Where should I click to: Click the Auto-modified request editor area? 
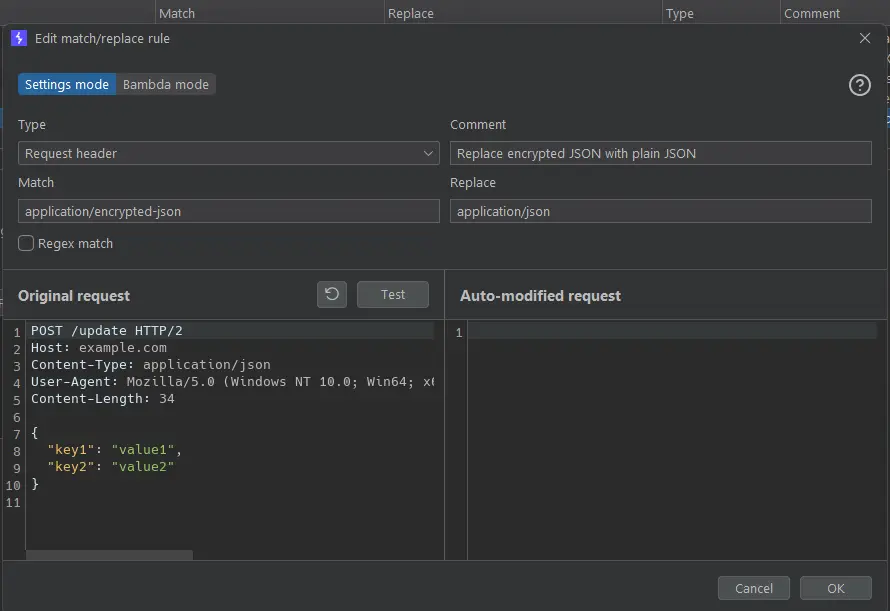[x=673, y=440]
